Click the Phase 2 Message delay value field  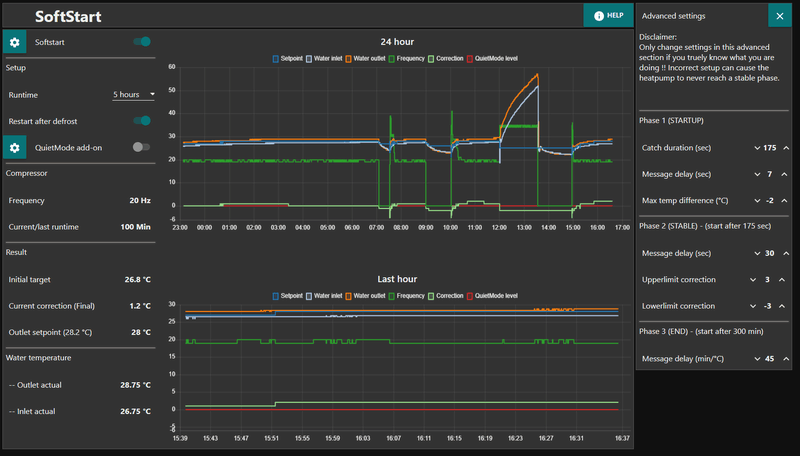[x=769, y=254]
